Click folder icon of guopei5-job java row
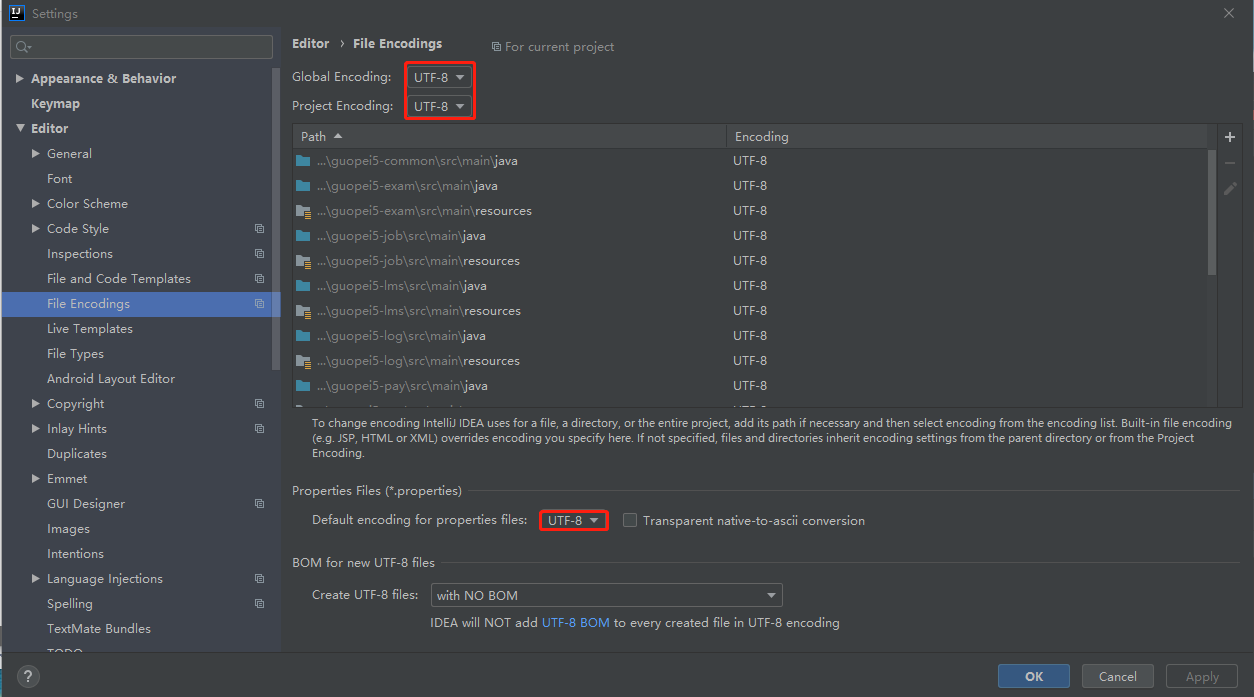1254x697 pixels. pyautogui.click(x=303, y=236)
